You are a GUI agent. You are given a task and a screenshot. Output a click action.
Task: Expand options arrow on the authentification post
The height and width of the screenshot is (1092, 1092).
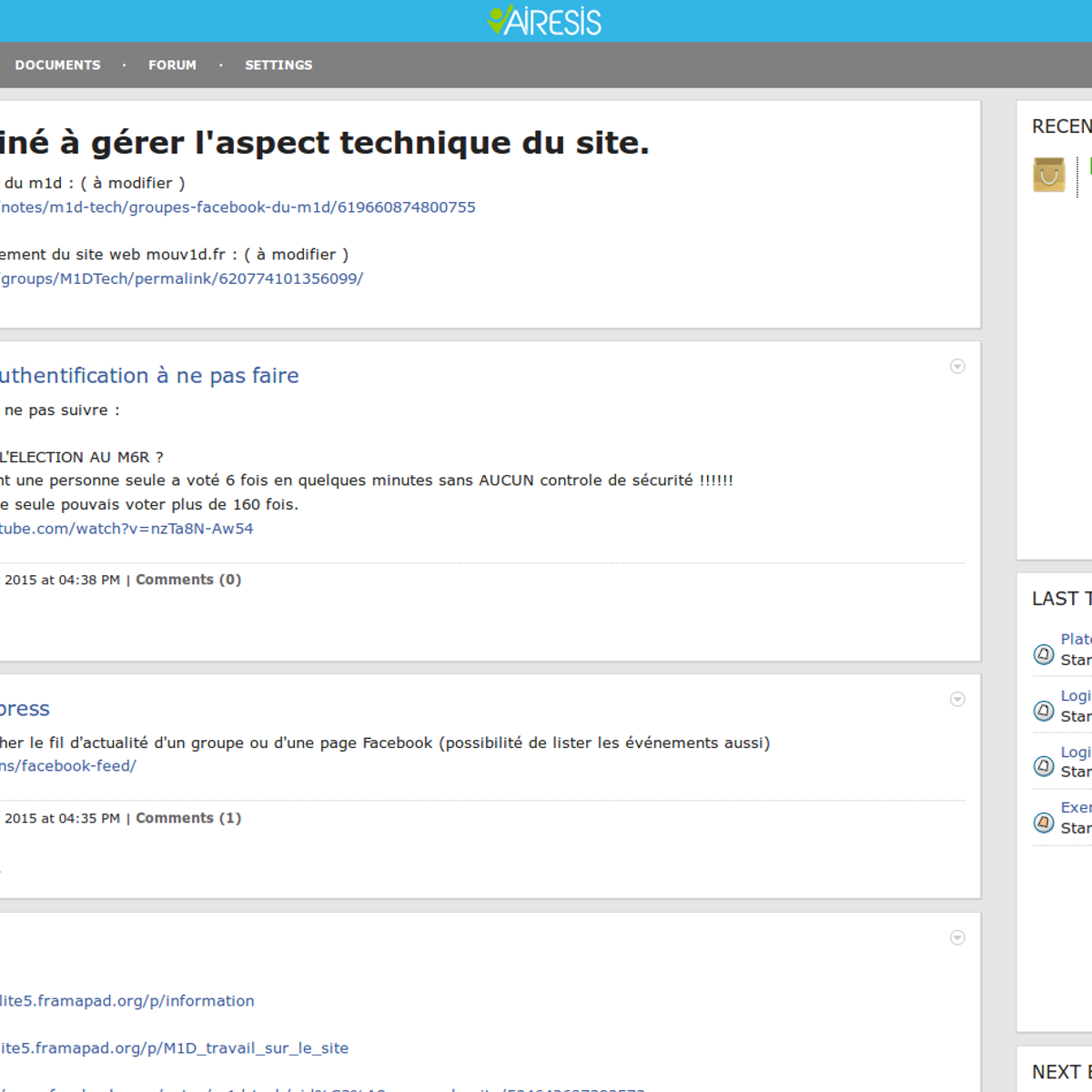coord(957,366)
